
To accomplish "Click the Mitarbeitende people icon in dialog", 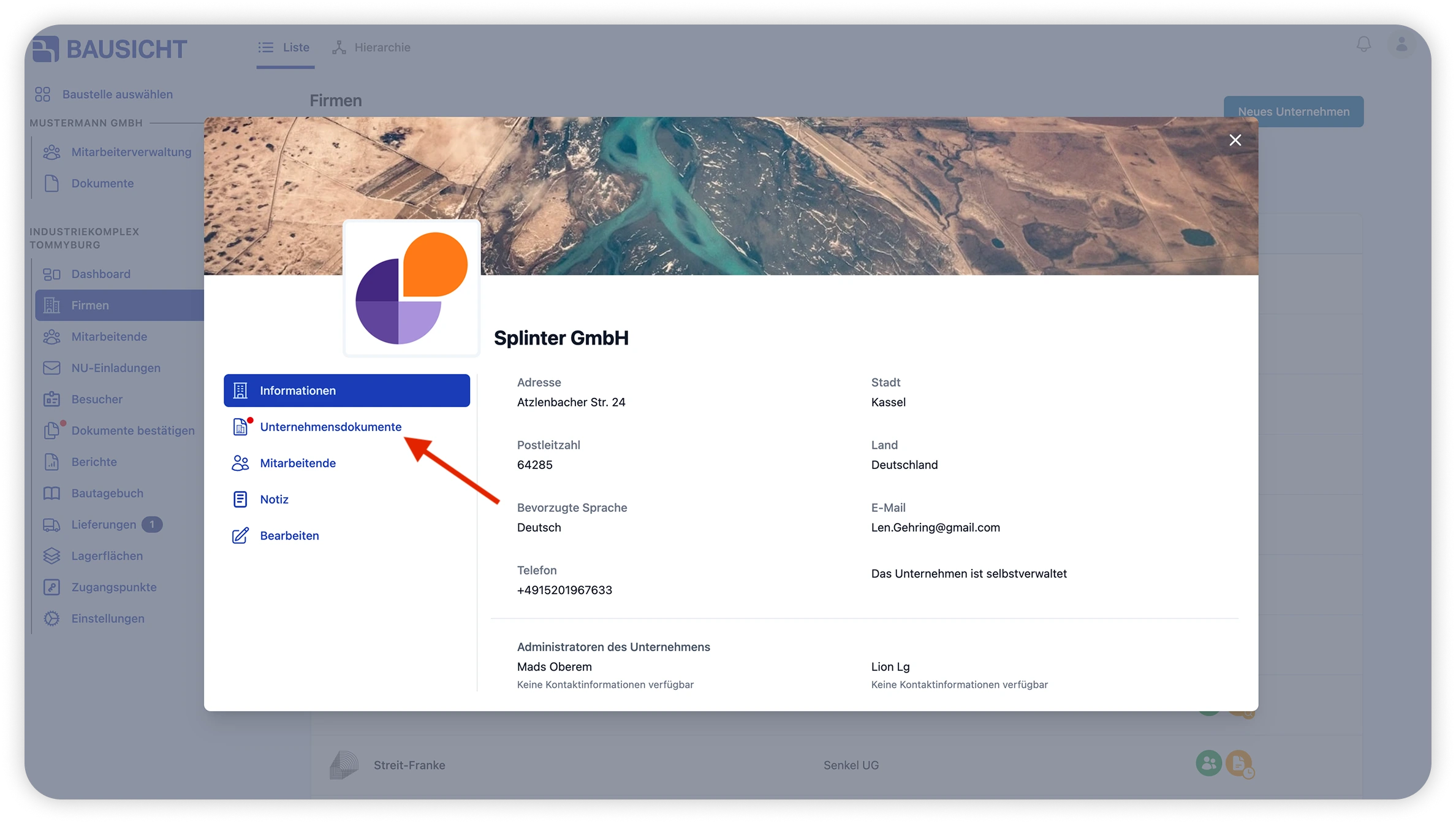I will click(x=240, y=463).
